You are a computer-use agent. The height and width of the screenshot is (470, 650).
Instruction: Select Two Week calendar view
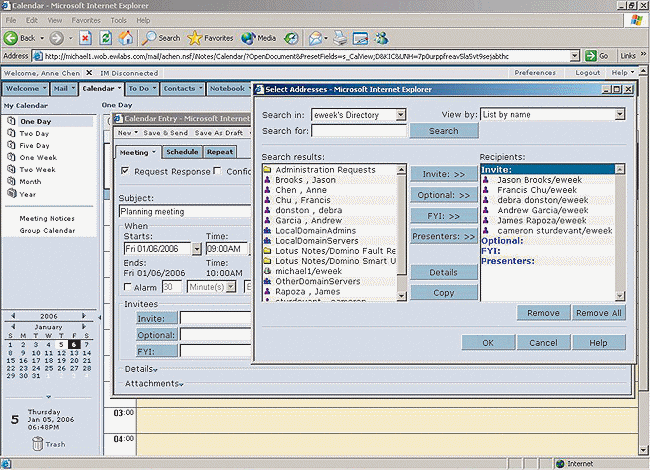coord(37,170)
